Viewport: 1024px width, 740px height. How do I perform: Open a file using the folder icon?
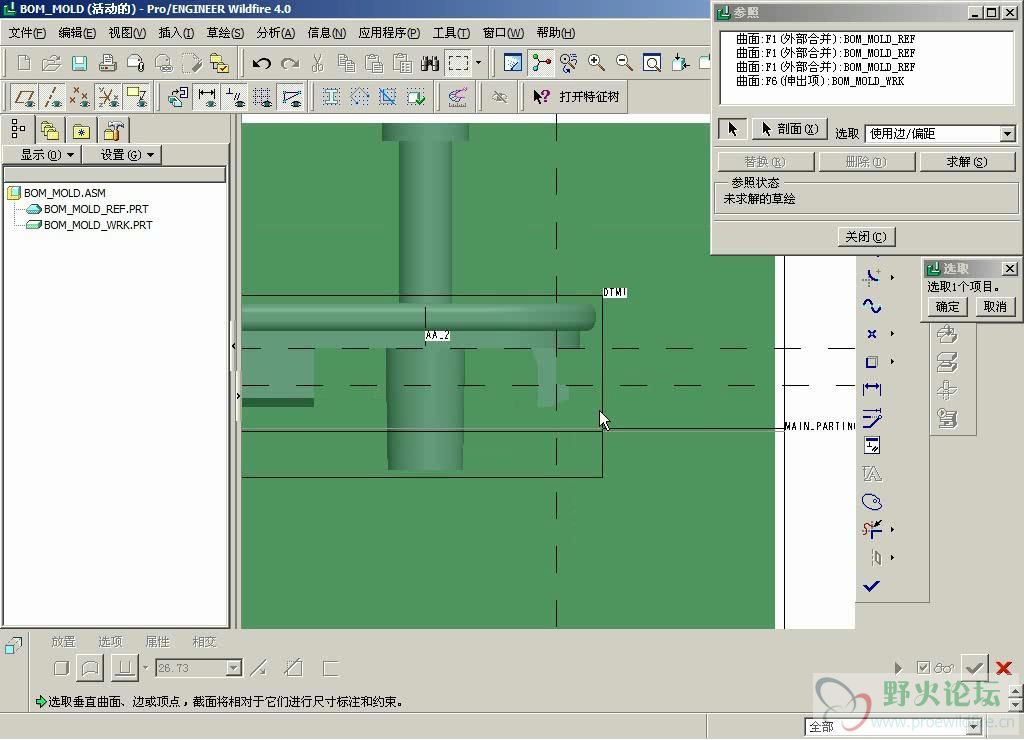pyautogui.click(x=51, y=63)
